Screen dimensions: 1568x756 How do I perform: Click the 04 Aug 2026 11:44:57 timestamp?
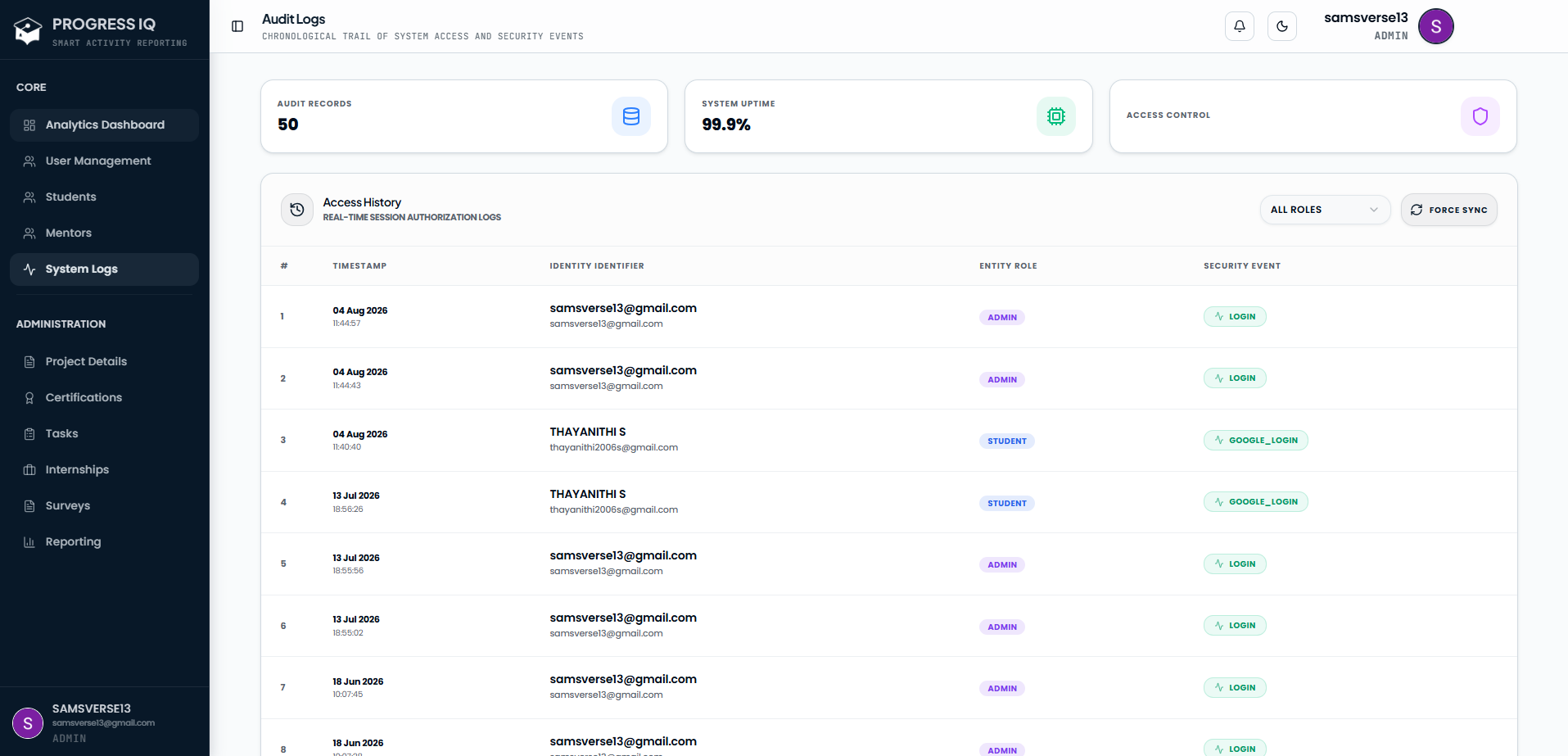tap(360, 317)
